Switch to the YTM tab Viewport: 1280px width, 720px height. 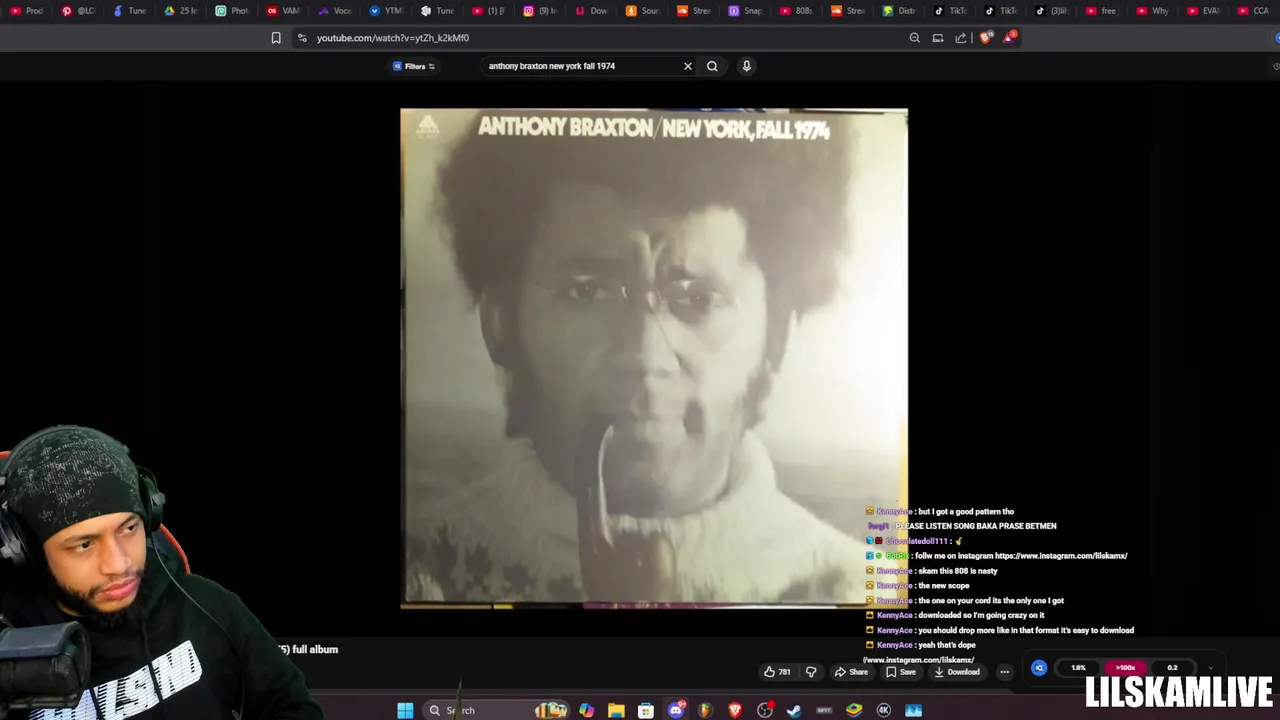(x=387, y=11)
